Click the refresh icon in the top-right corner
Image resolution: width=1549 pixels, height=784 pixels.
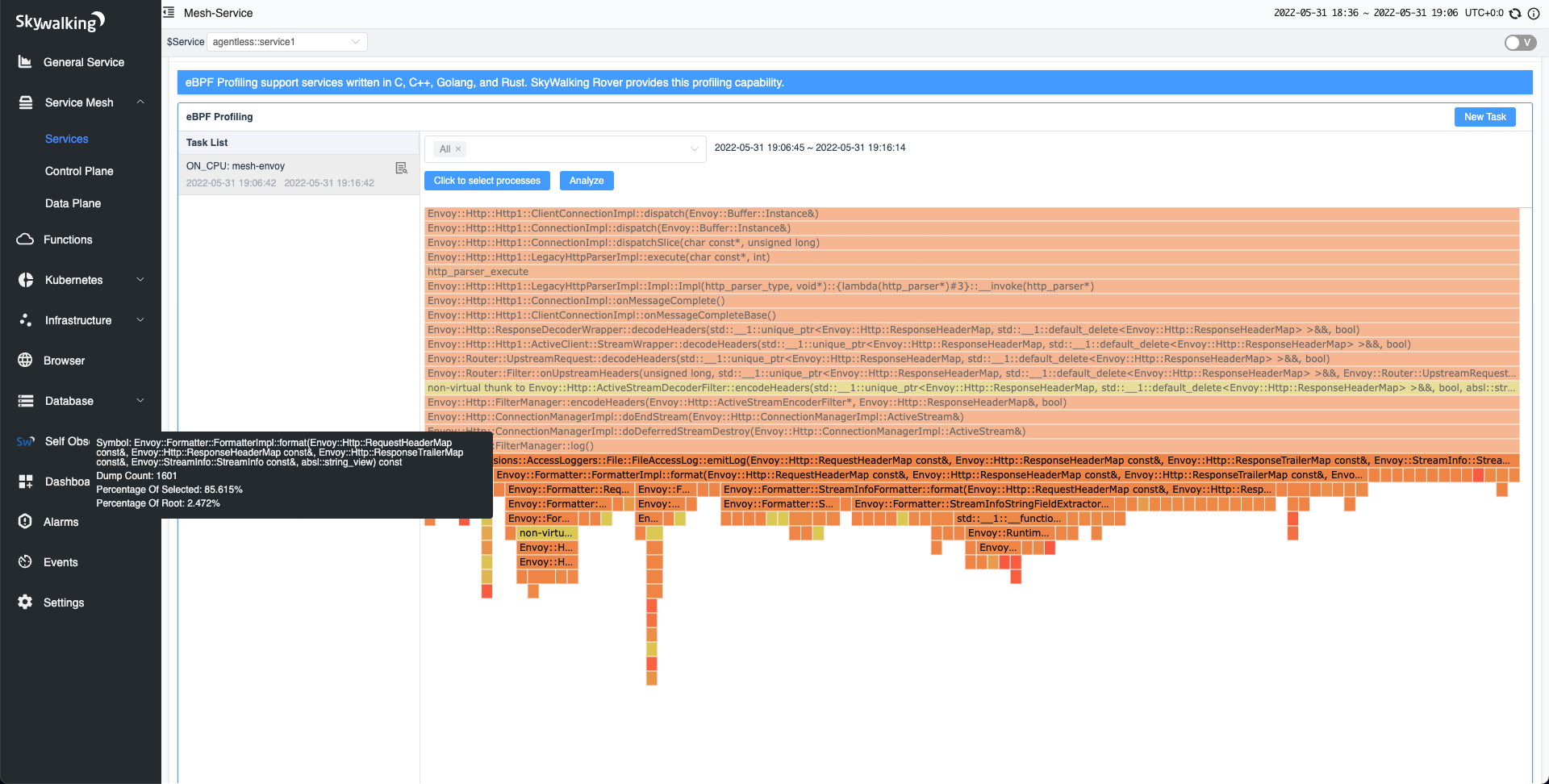tap(1516, 13)
